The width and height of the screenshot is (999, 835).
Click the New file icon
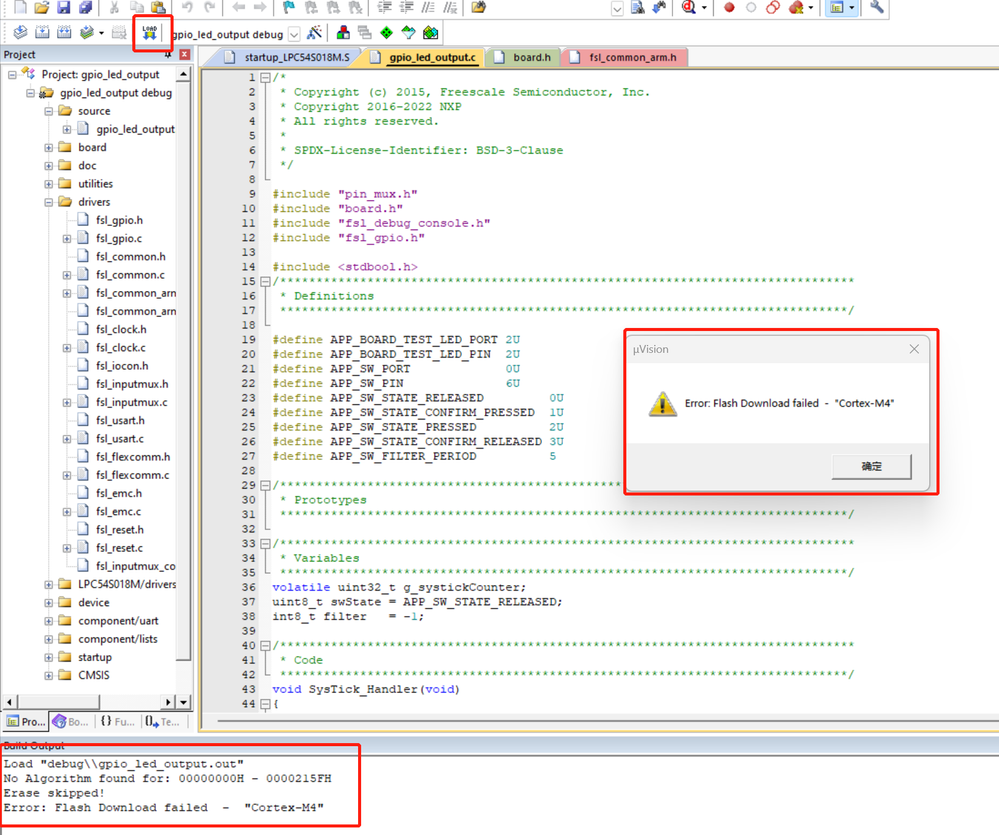click(20, 7)
